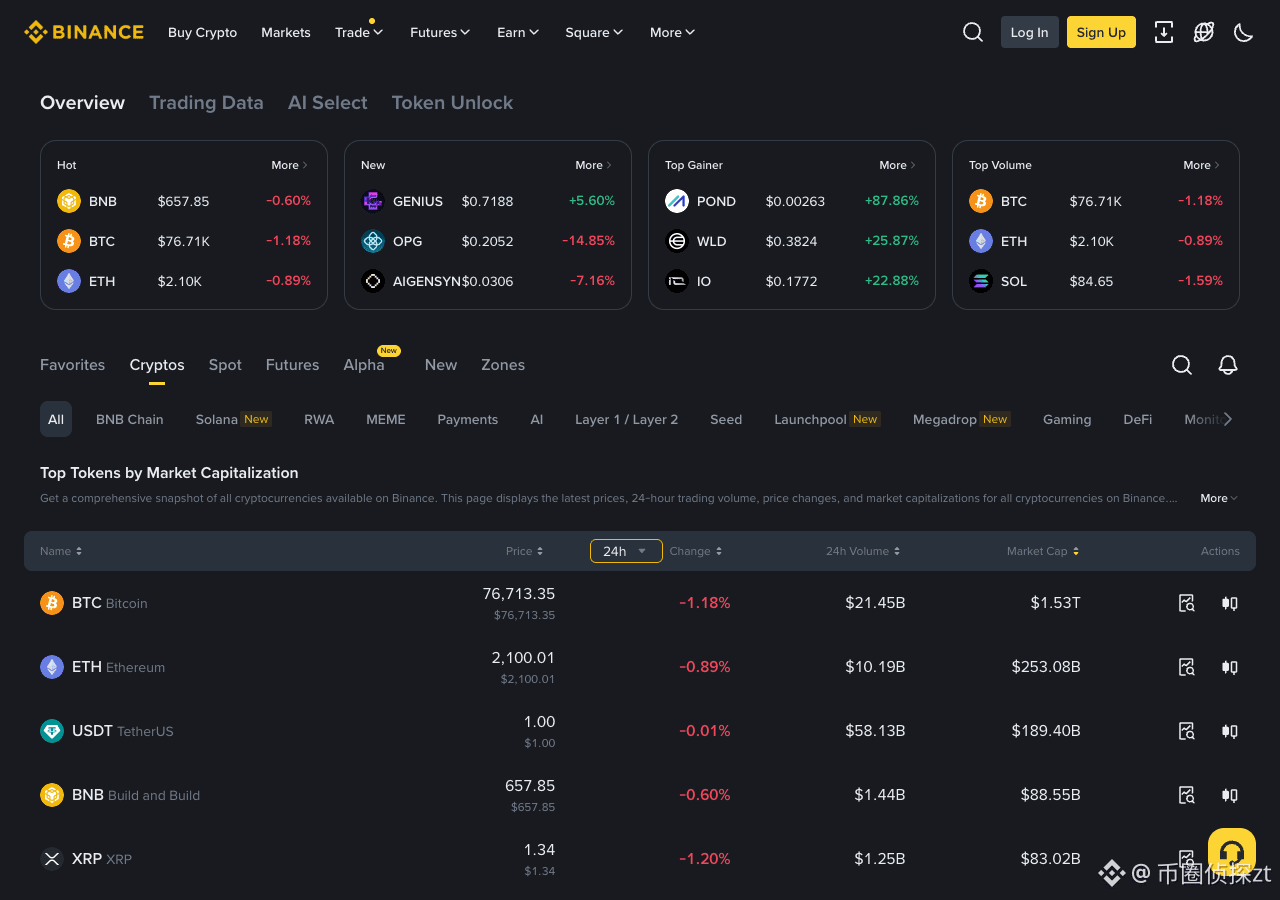Viewport: 1280px width, 900px height.
Task: Click the support headset chat icon
Action: click(x=1232, y=852)
